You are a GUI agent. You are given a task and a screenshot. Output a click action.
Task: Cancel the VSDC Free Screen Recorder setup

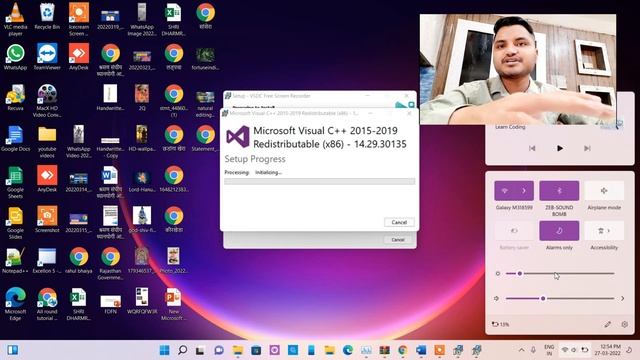398,240
